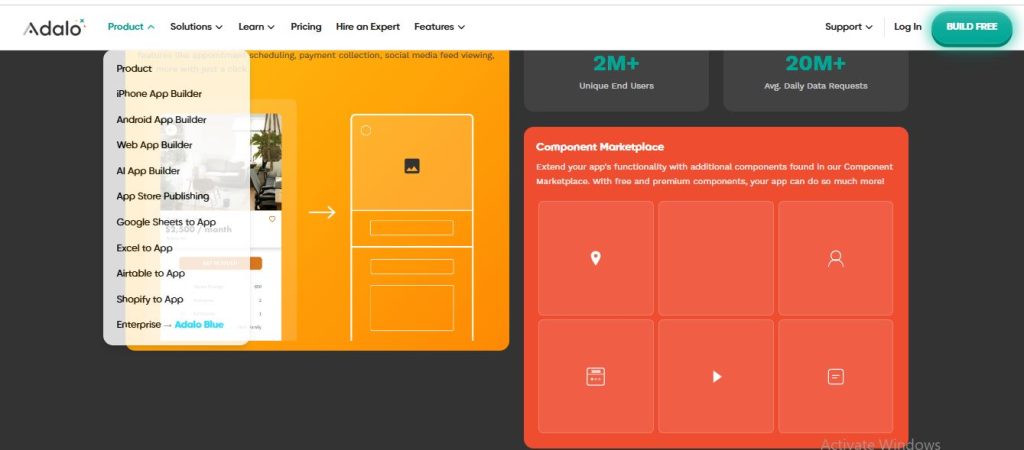Image resolution: width=1024 pixels, height=450 pixels.
Task: Click the Adalo logo
Action: (x=54, y=27)
